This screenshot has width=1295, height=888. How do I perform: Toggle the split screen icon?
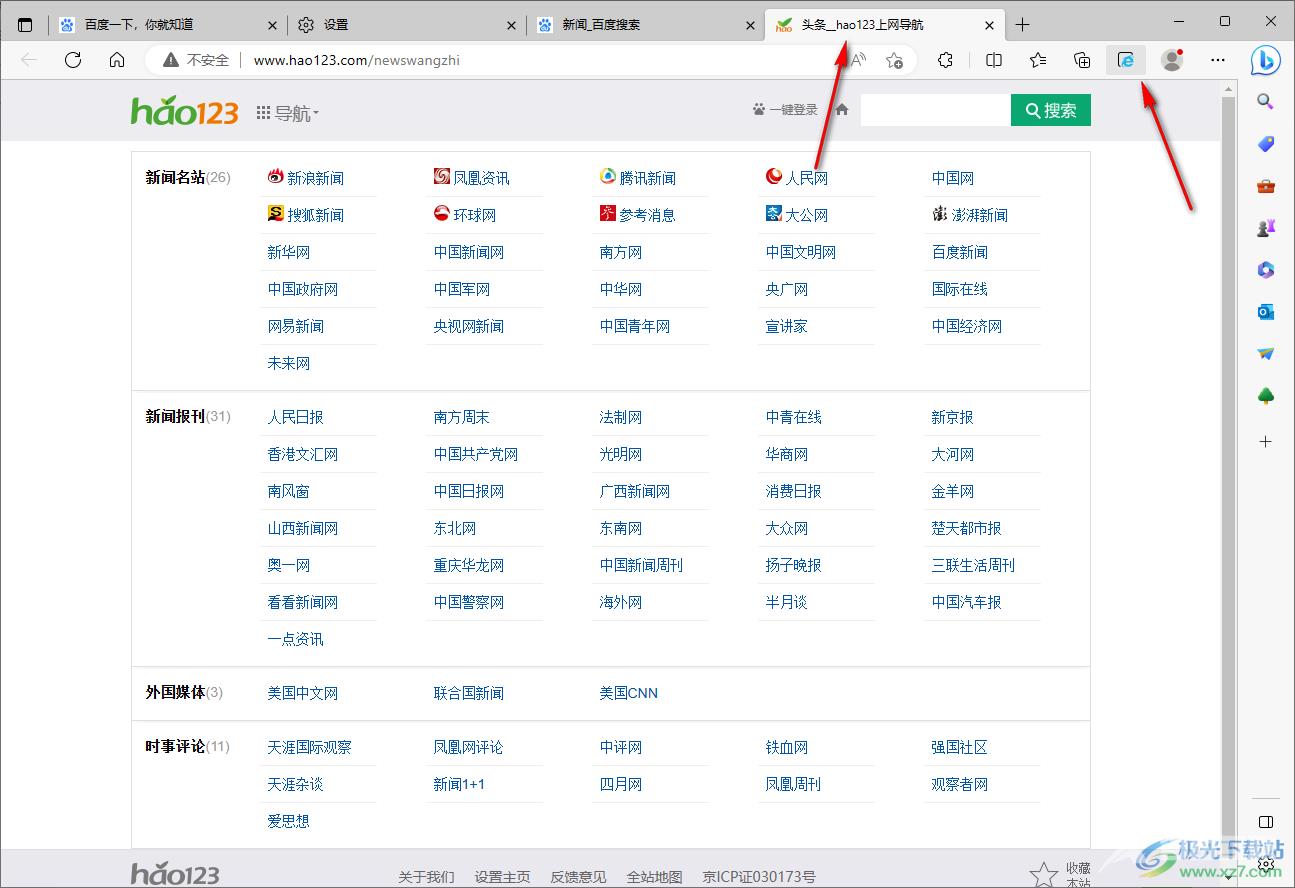(994, 60)
